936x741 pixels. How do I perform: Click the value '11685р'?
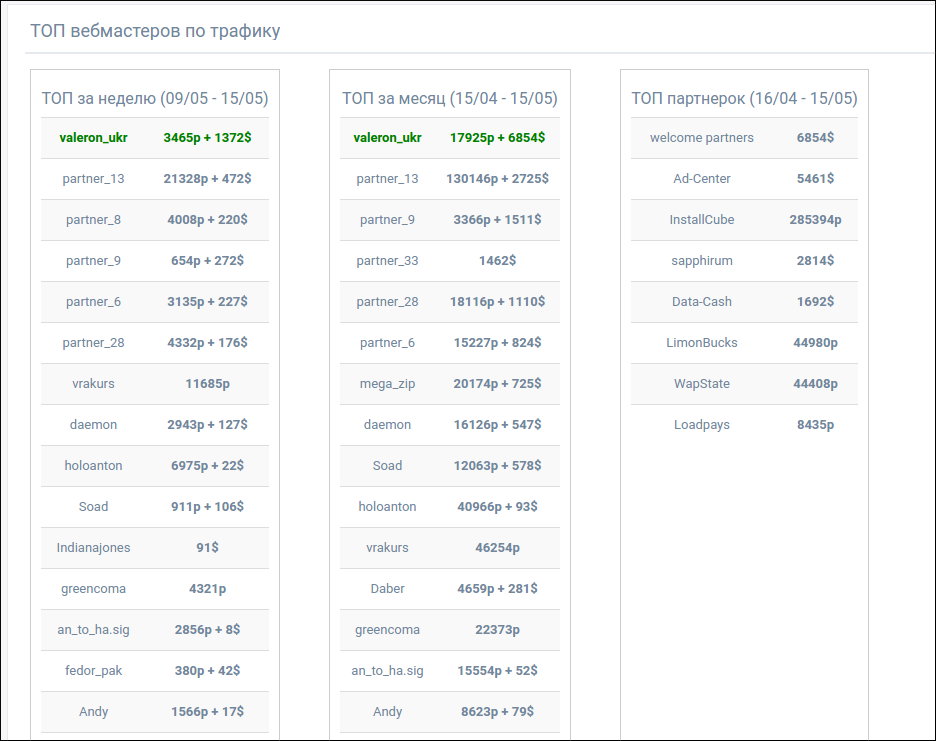(x=207, y=384)
